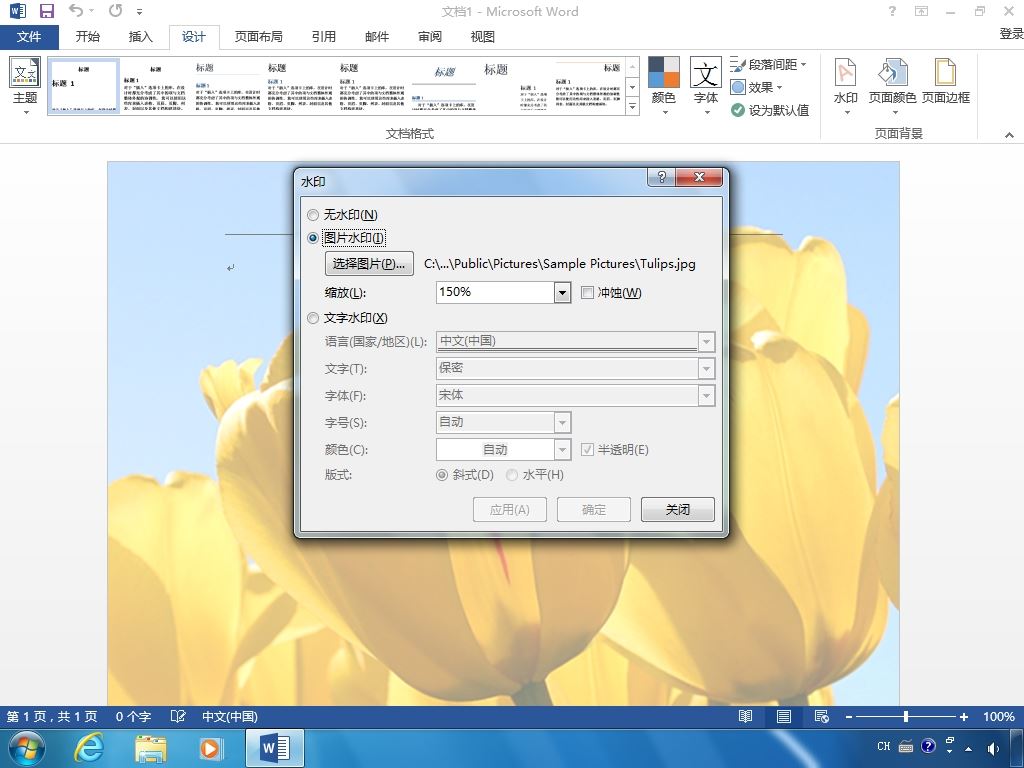Switch to Print Layout view icon
The height and width of the screenshot is (768, 1024).
point(784,716)
